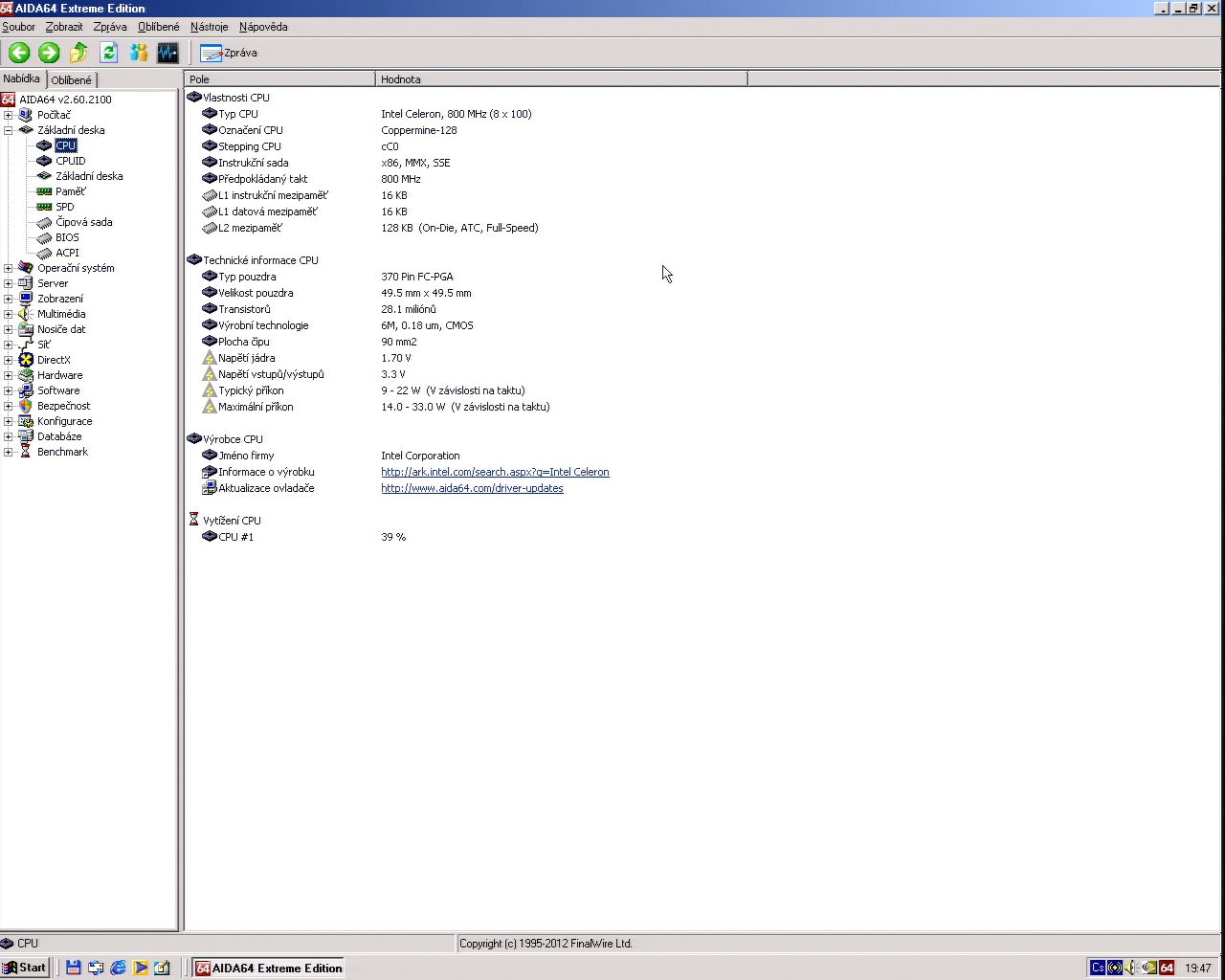Expand the Počítač tree node
Image resolution: width=1225 pixels, height=980 pixels.
coord(9,115)
